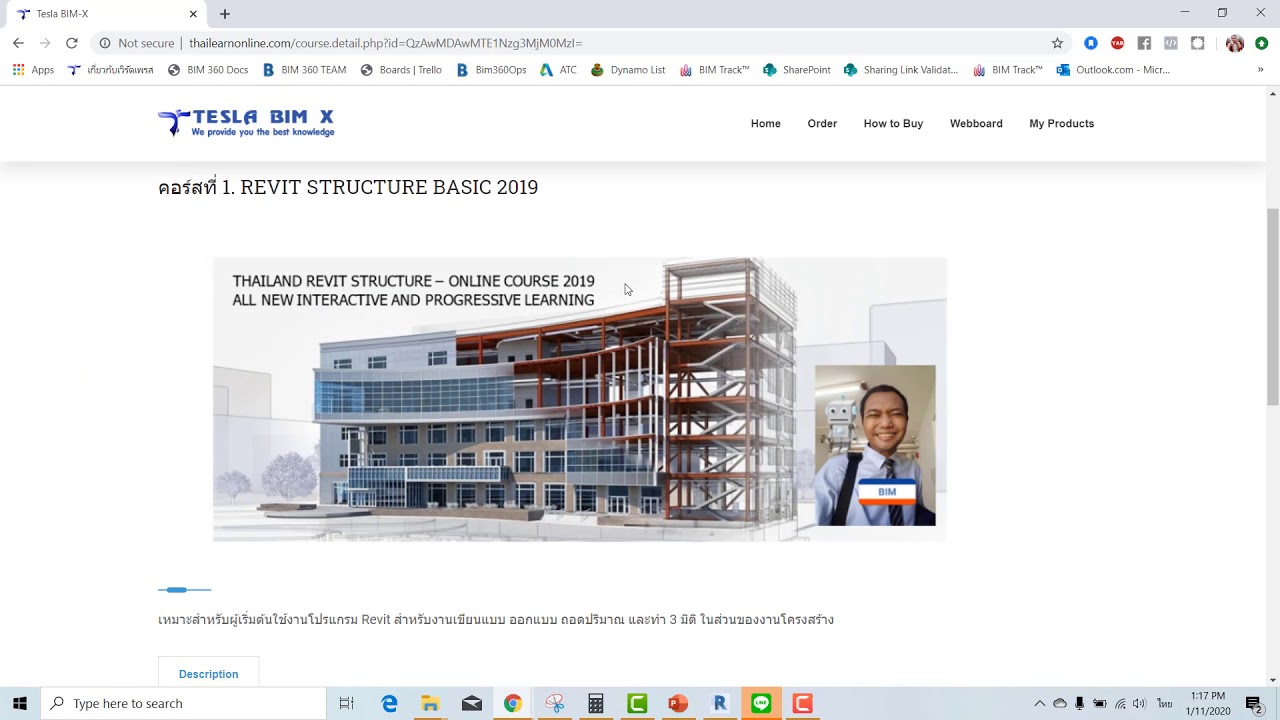The width and height of the screenshot is (1280, 720).
Task: Click the page vertical scrollbar thumb
Action: point(1273,305)
